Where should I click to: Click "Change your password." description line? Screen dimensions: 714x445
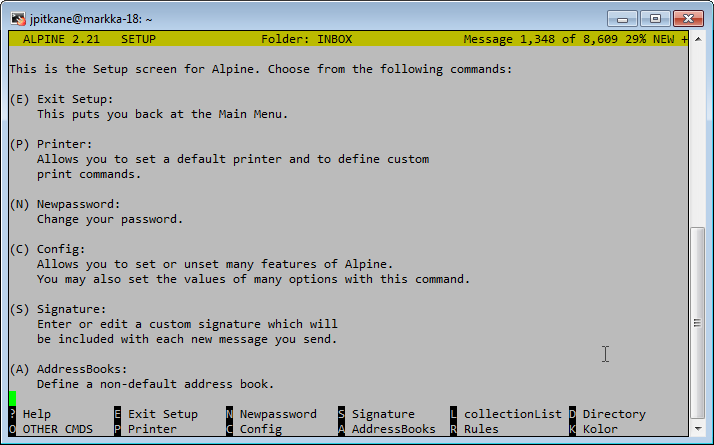coord(110,220)
